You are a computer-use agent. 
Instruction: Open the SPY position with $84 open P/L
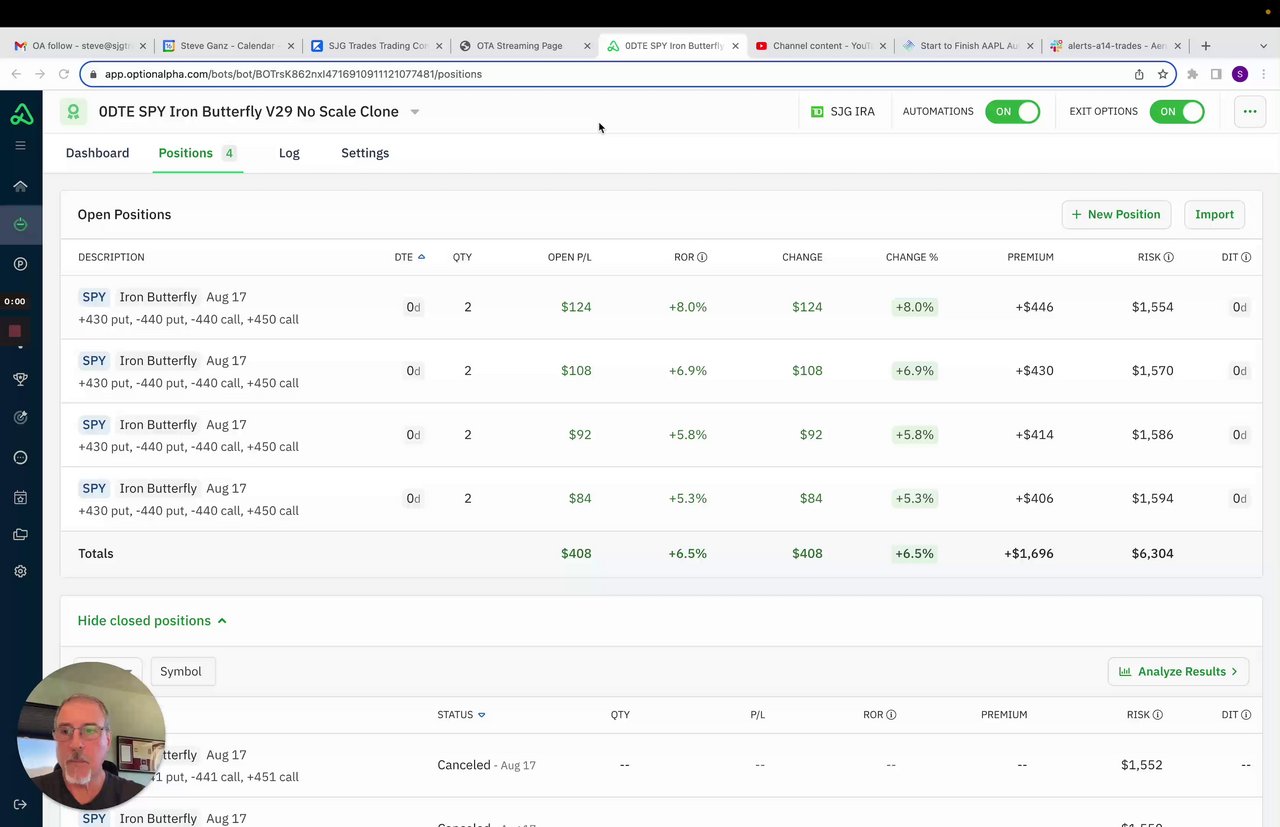661,499
